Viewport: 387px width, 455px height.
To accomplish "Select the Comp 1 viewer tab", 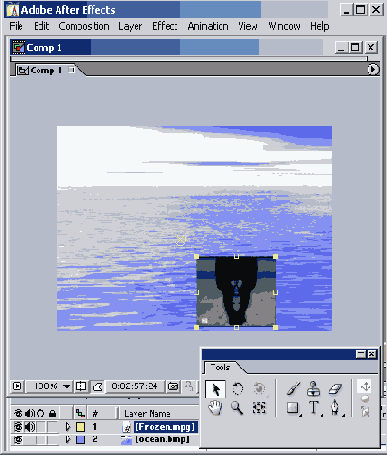I will pyautogui.click(x=46, y=70).
